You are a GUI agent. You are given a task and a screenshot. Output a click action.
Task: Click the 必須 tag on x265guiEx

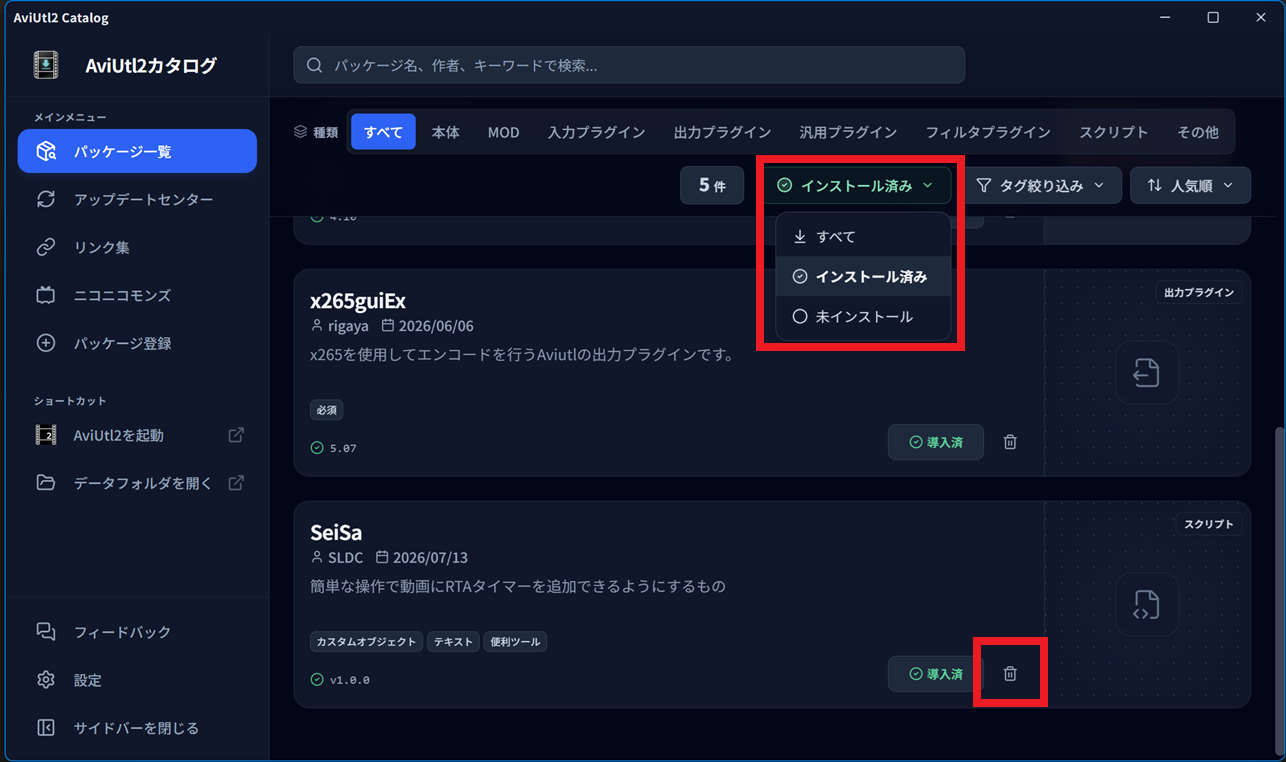pos(327,410)
